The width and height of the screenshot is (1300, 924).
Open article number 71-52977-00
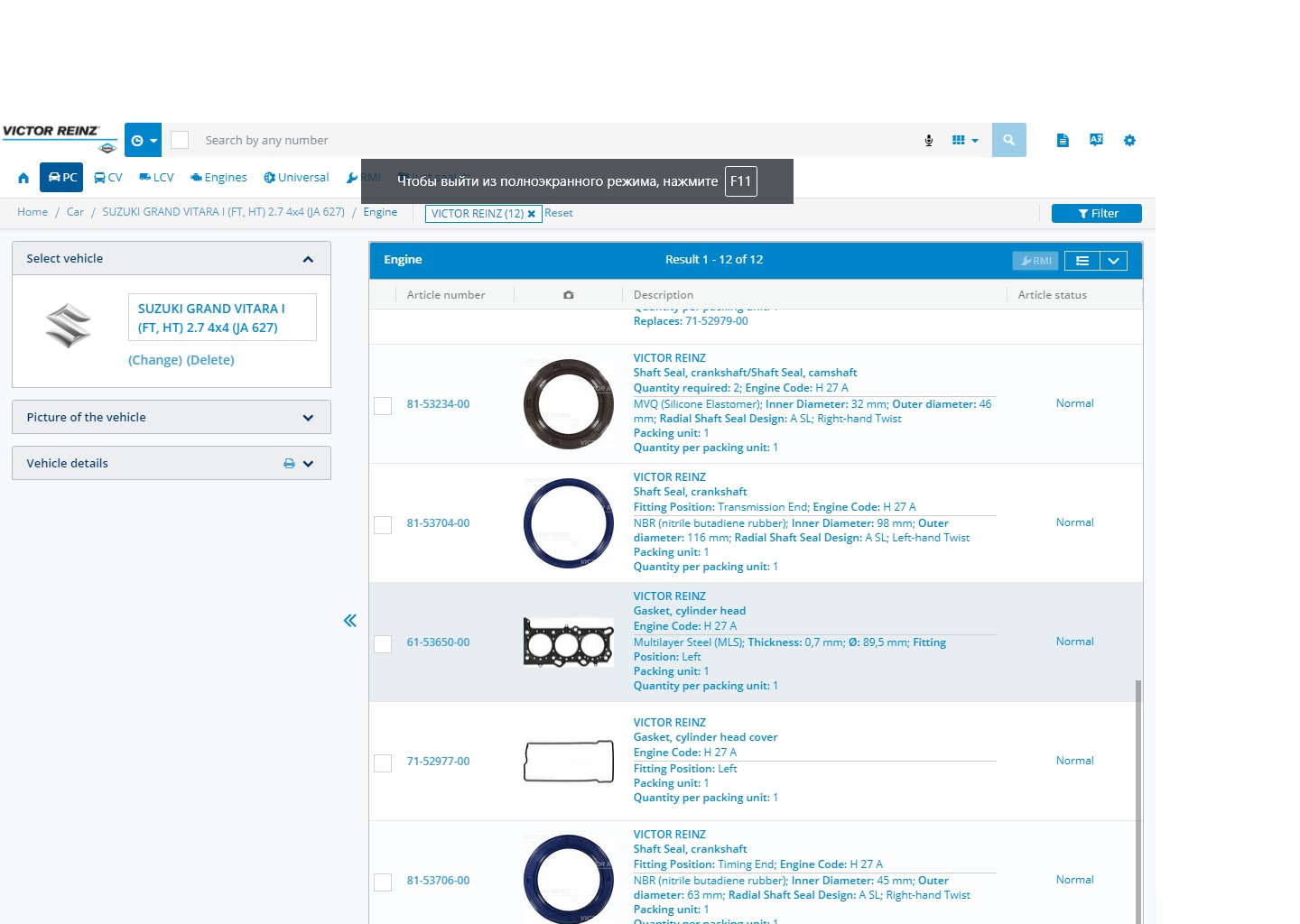[x=438, y=762]
